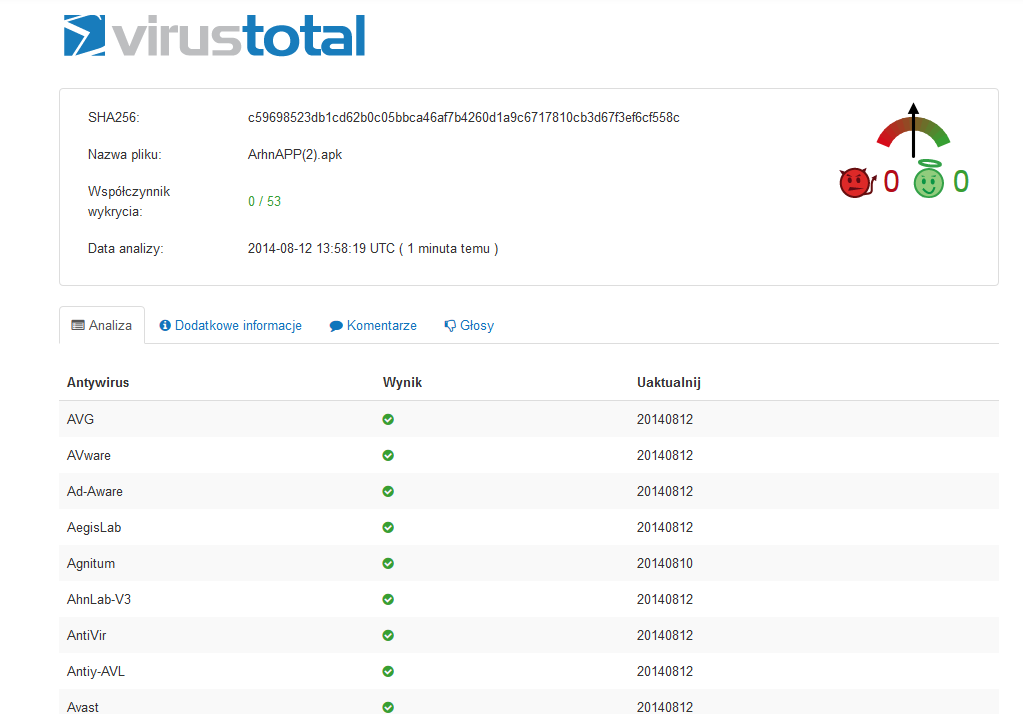Click the SHA256 label
The image size is (1023, 714).
(x=114, y=117)
